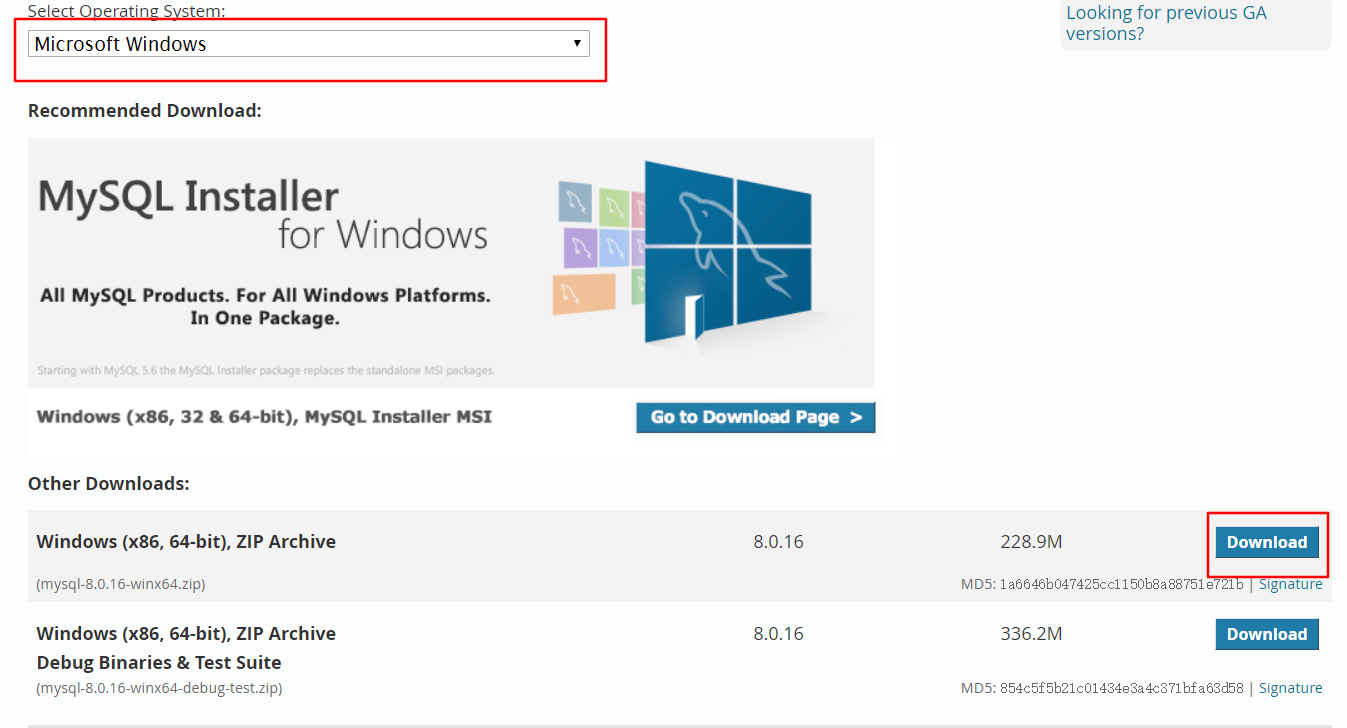Open Signature link for winx64-debug-test.zip

[x=1290, y=688]
